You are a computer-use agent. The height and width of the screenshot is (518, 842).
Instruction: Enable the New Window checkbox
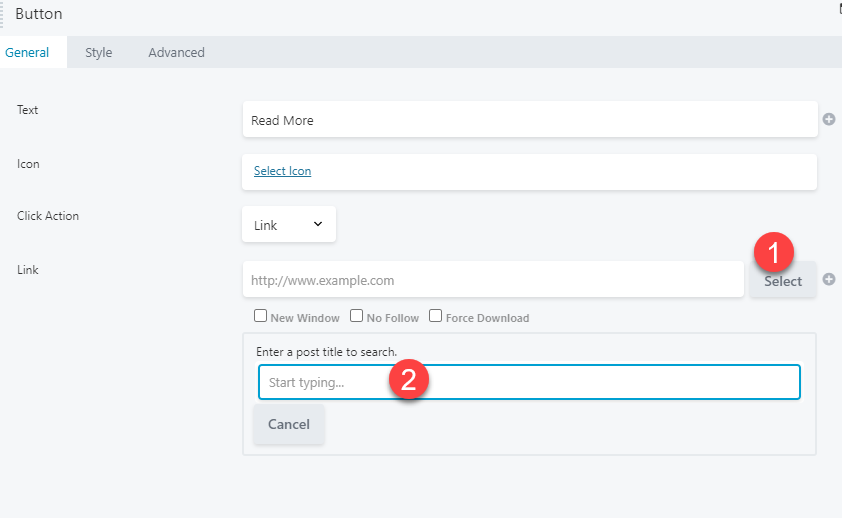click(x=260, y=316)
